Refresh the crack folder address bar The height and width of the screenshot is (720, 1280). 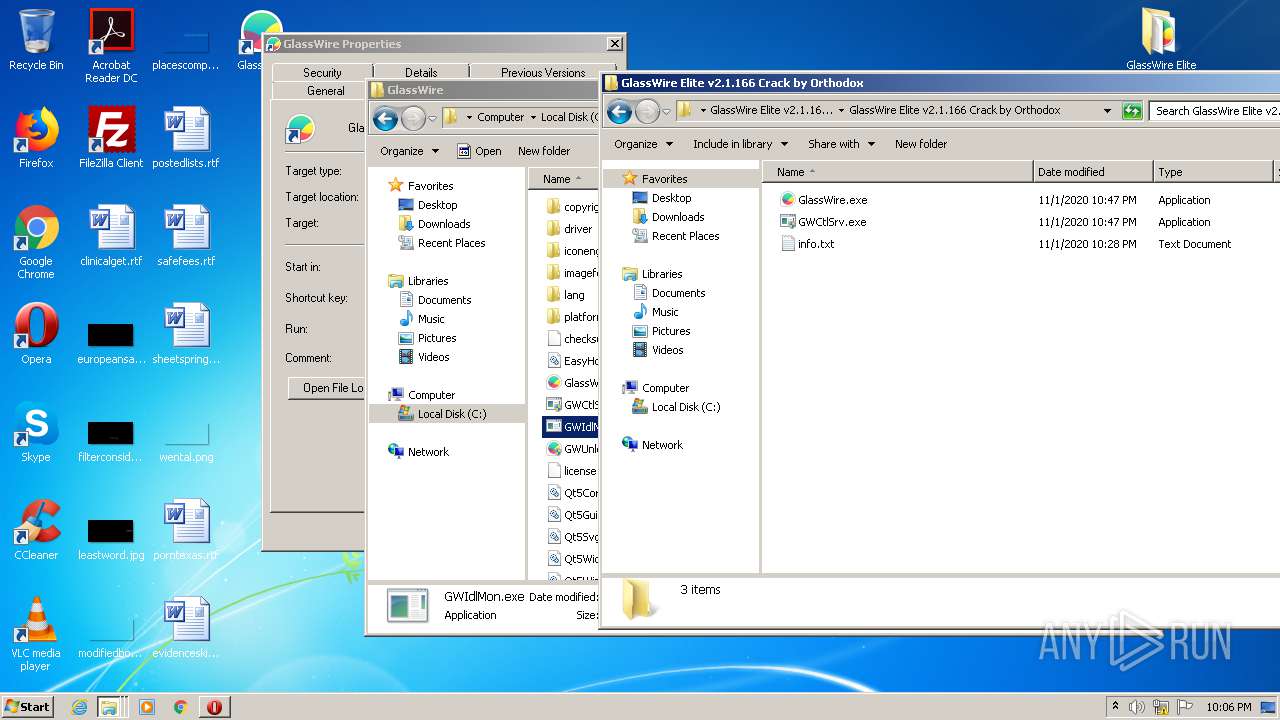(x=1132, y=111)
